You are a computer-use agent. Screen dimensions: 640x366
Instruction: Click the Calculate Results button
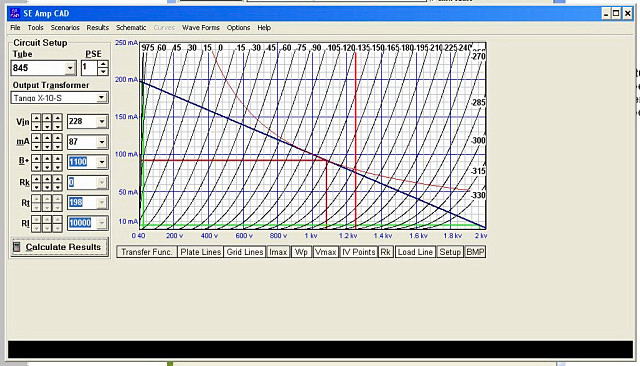(x=60, y=247)
